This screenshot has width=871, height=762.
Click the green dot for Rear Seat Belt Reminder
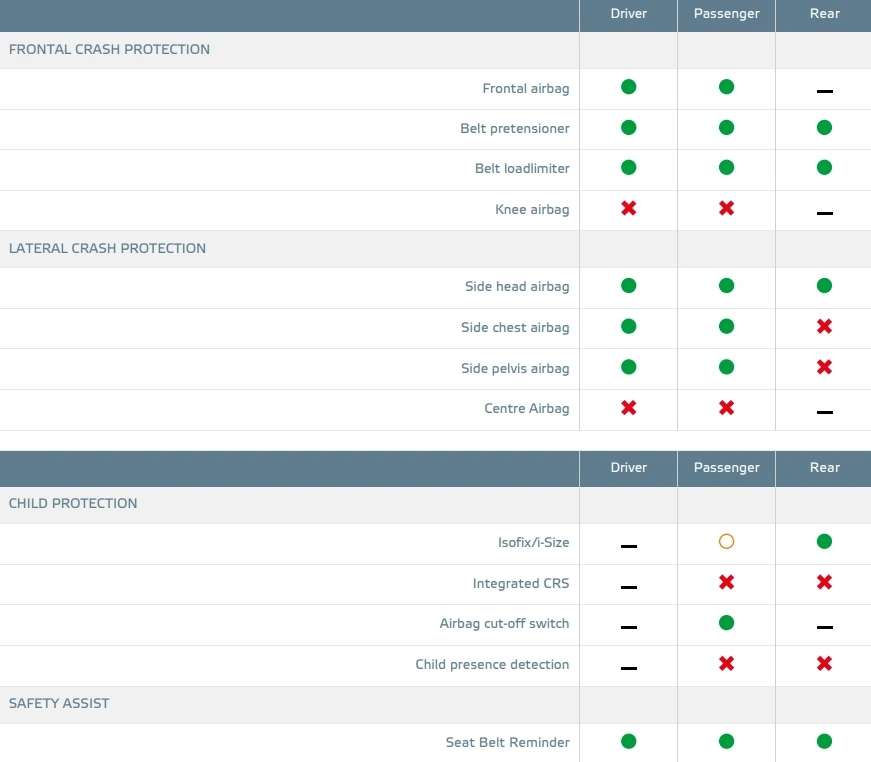point(824,741)
